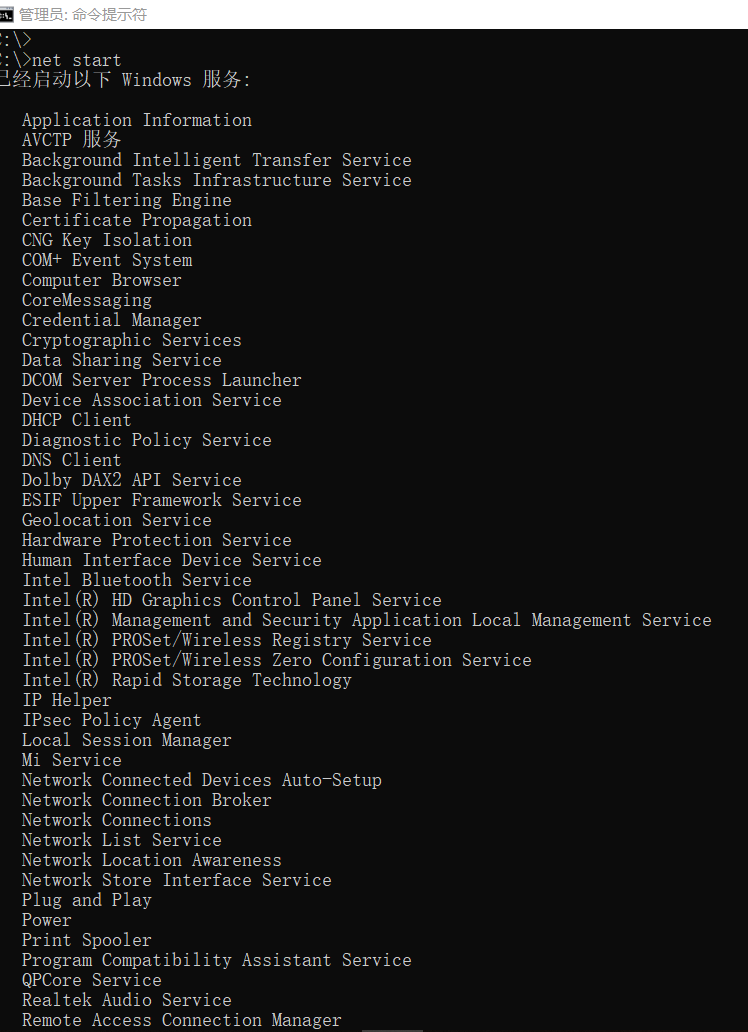748x1032 pixels.
Task: Click the title text 管理员: 命令提示符
Action: point(83,14)
